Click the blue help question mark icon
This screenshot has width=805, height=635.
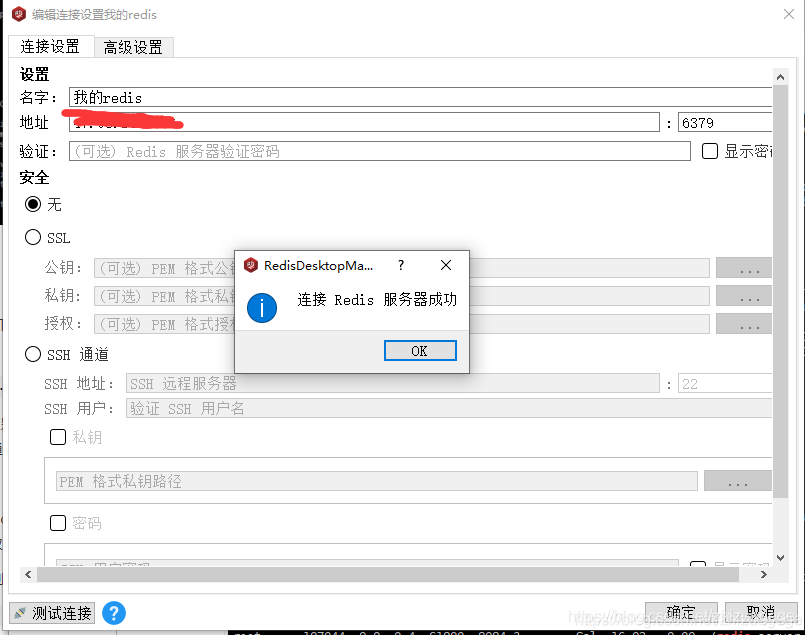[x=114, y=613]
